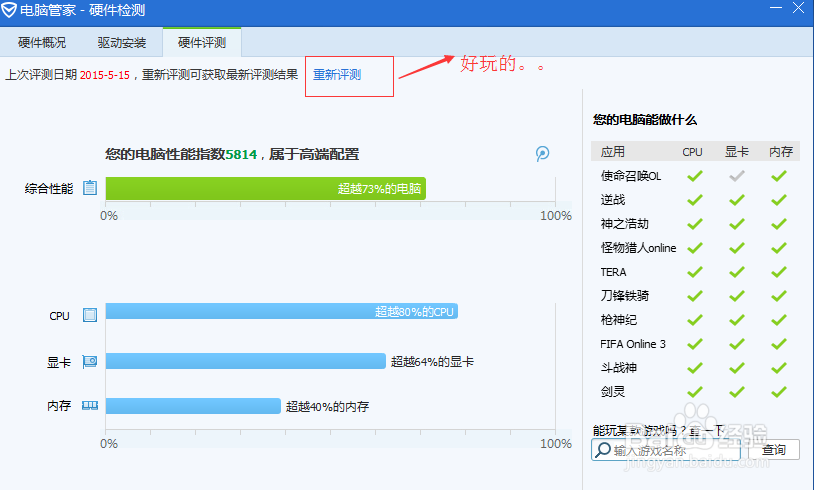This screenshot has width=814, height=490.
Task: Click the blue 超越80%的CPU bar
Action: point(281,311)
